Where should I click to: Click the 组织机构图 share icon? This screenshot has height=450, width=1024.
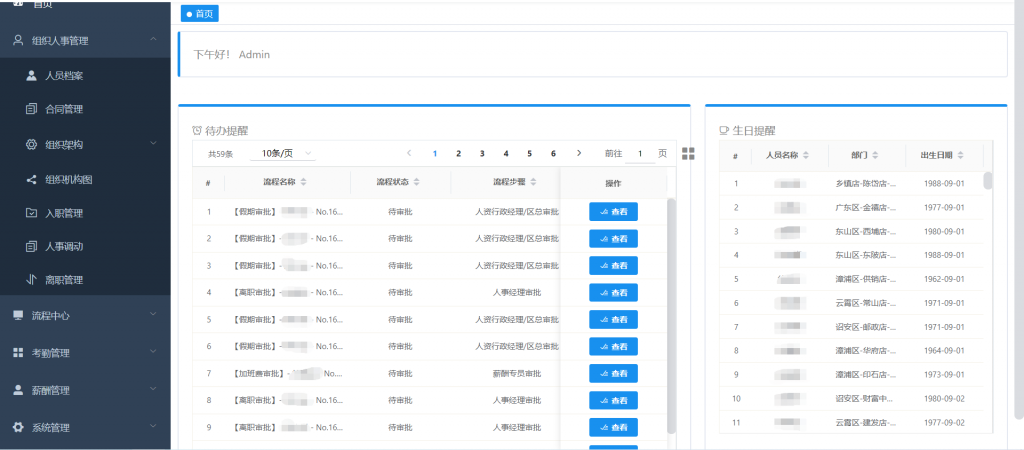(31, 179)
